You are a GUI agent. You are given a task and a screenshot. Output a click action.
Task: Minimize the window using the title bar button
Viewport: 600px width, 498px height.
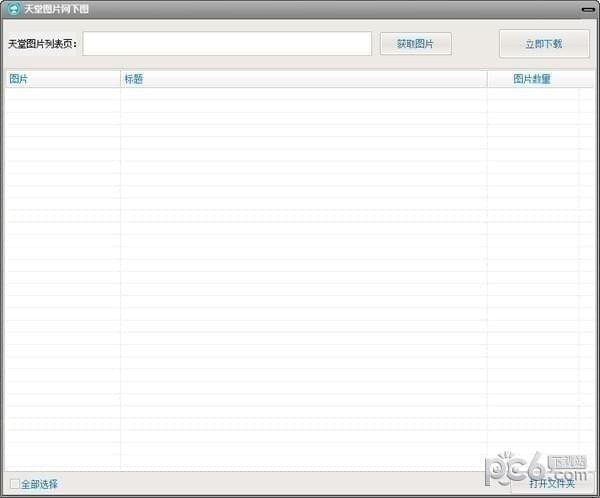(x=588, y=9)
